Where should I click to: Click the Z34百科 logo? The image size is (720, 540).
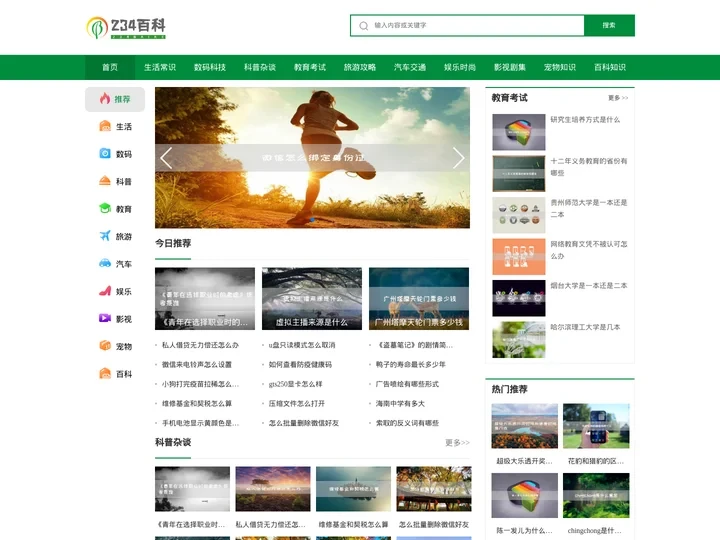point(126,28)
